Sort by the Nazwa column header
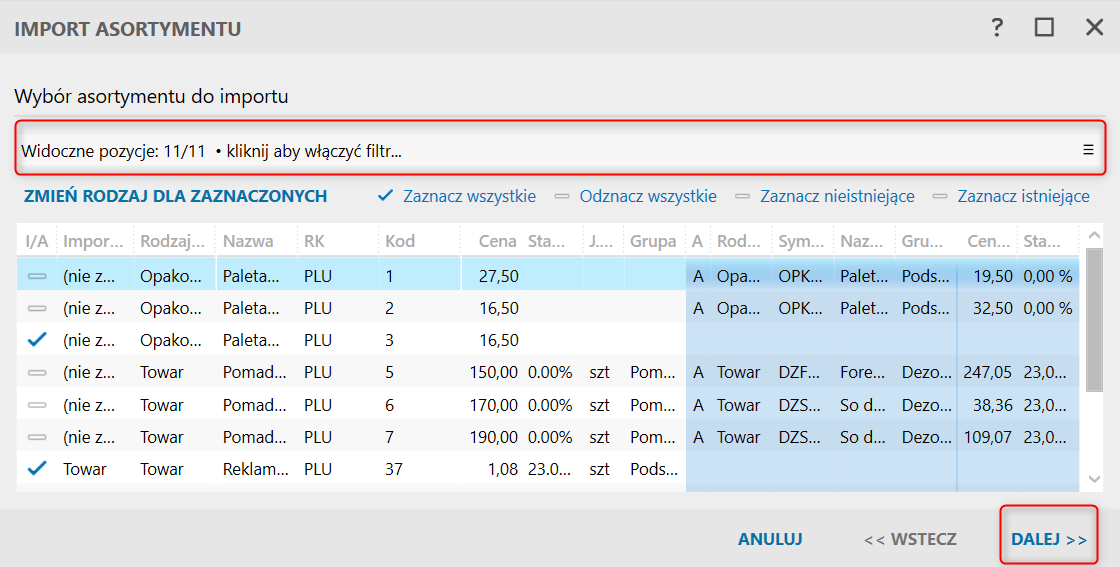This screenshot has height=567, width=1120. click(248, 241)
